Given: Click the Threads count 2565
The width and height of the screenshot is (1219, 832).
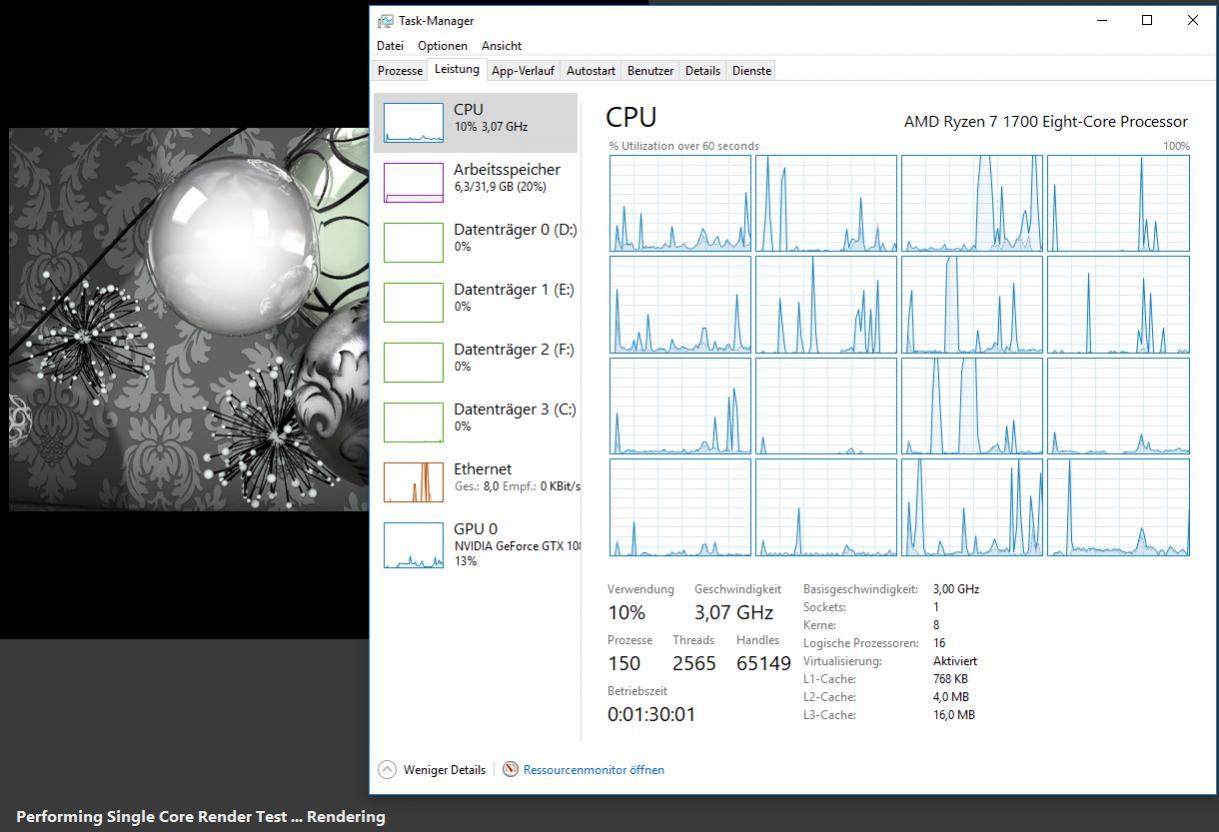Looking at the screenshot, I should 694,663.
